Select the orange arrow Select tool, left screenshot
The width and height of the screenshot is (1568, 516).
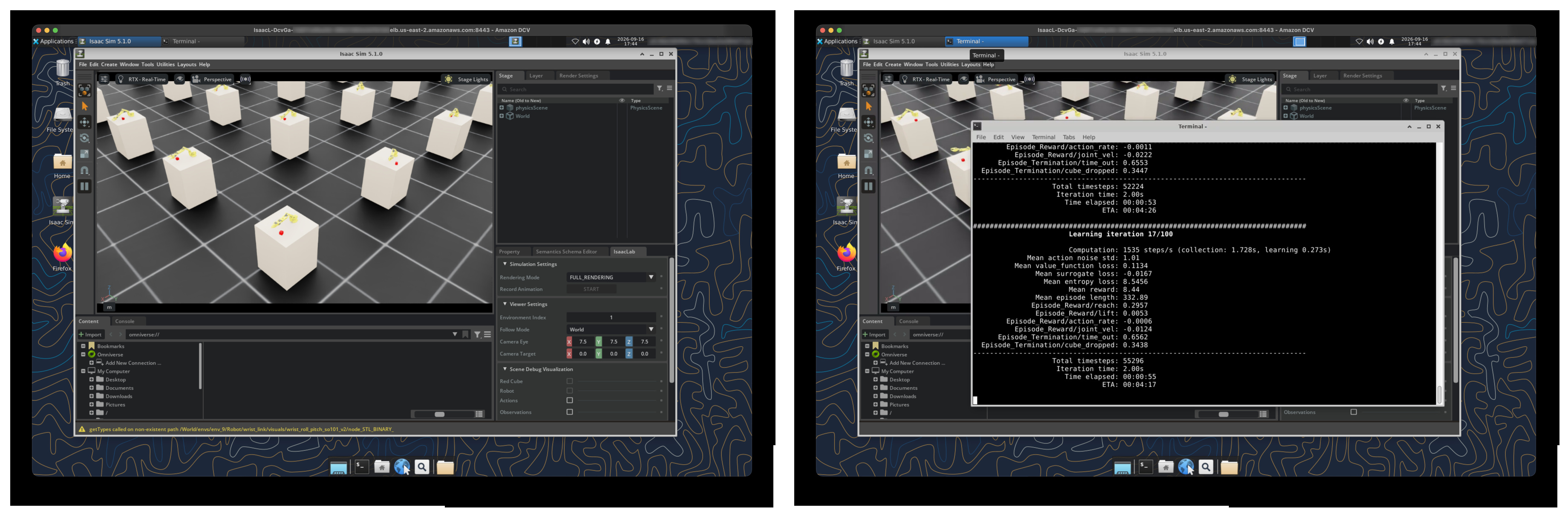point(85,107)
